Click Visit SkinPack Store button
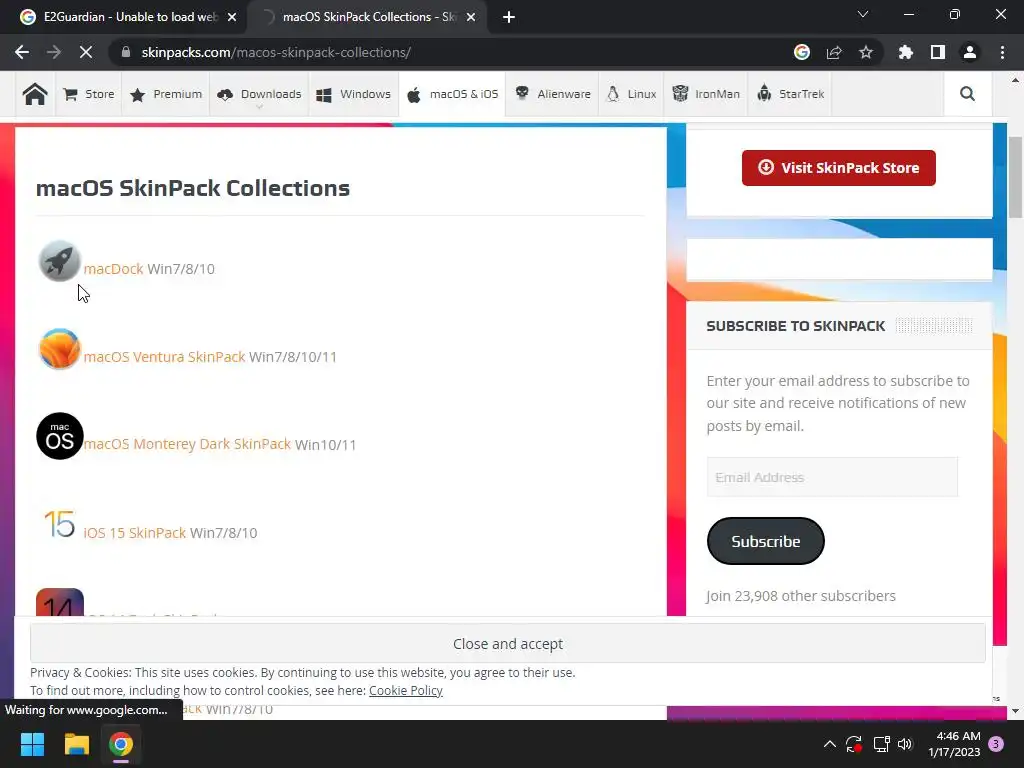Screen dimensions: 1024x768 (x=839, y=168)
